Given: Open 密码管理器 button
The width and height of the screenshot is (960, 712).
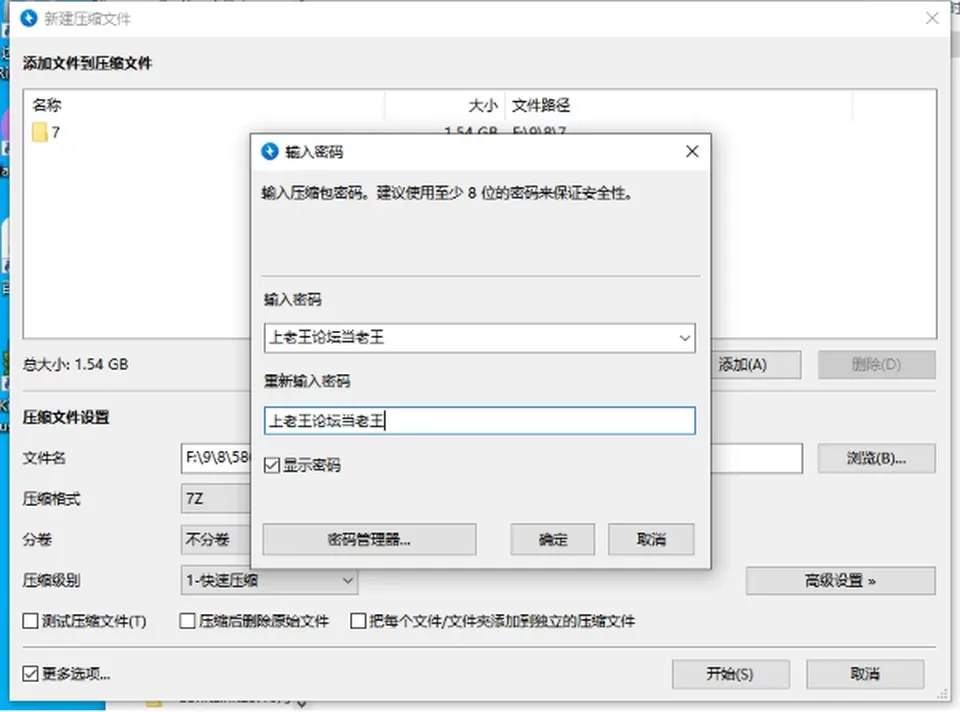Looking at the screenshot, I should [369, 539].
